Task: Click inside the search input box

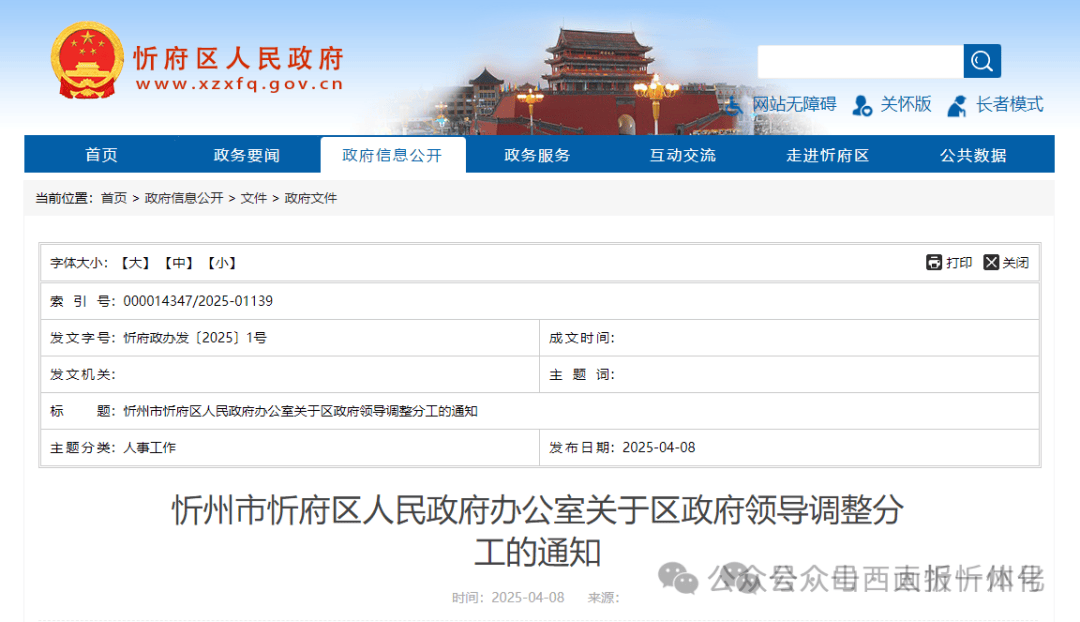Action: coord(860,61)
